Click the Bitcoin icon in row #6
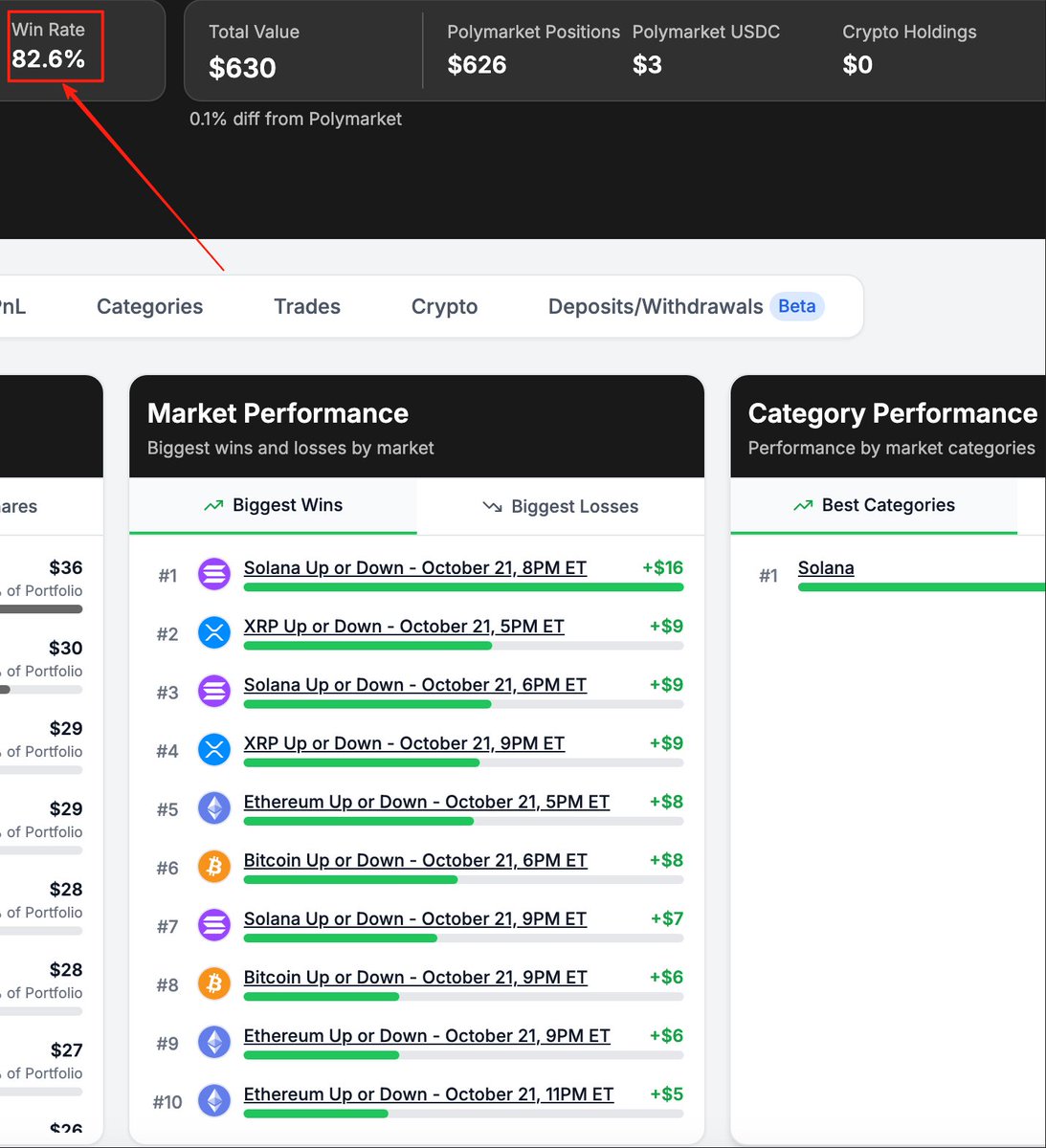The width and height of the screenshot is (1046, 1148). 214,867
